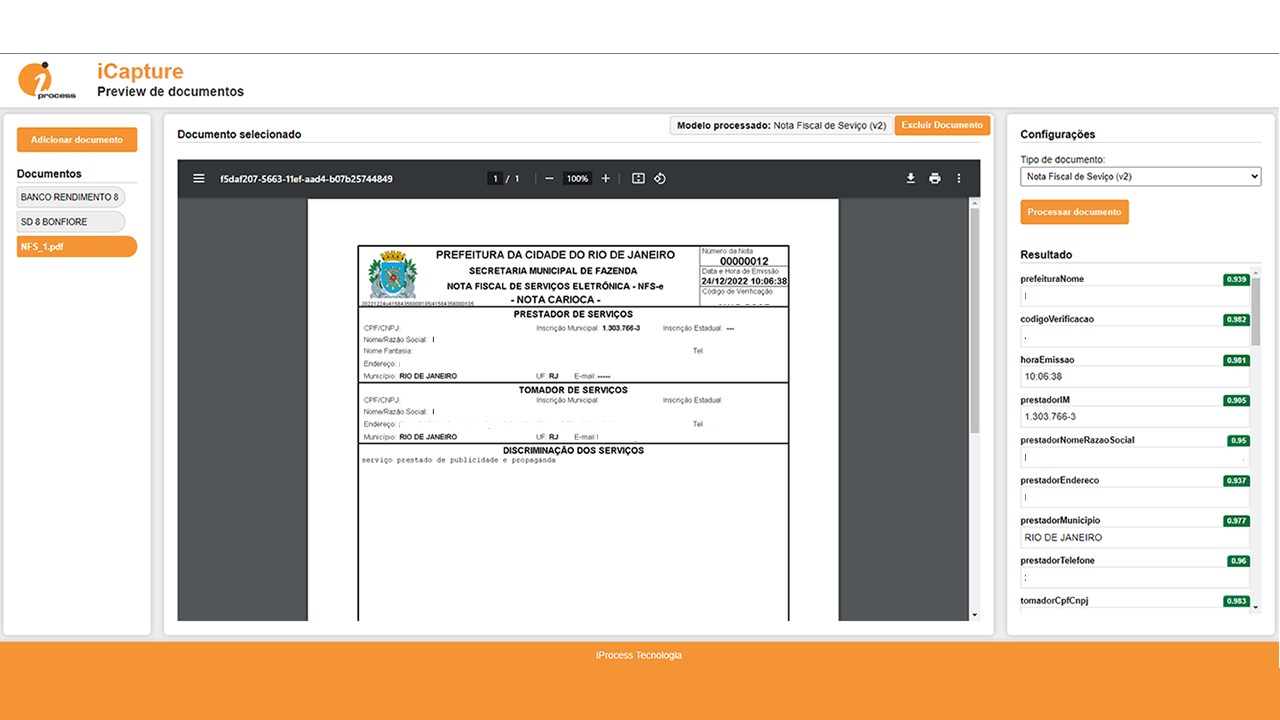Viewport: 1280px width, 720px height.
Task: Click the iProcess logo
Action: tap(47, 80)
